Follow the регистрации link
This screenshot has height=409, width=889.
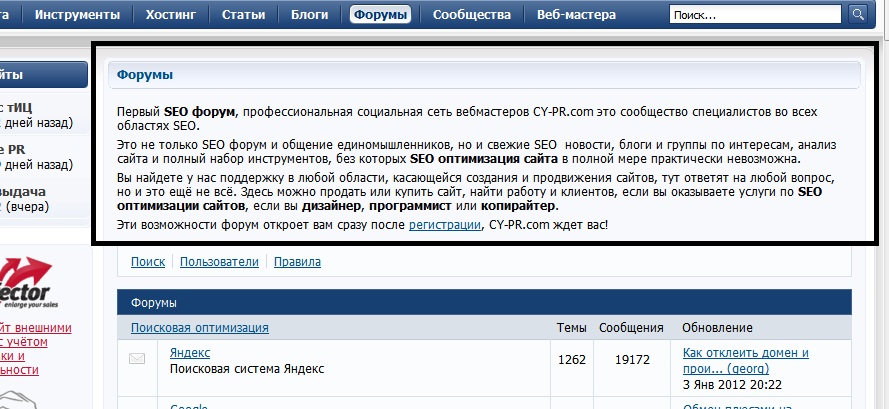click(443, 225)
